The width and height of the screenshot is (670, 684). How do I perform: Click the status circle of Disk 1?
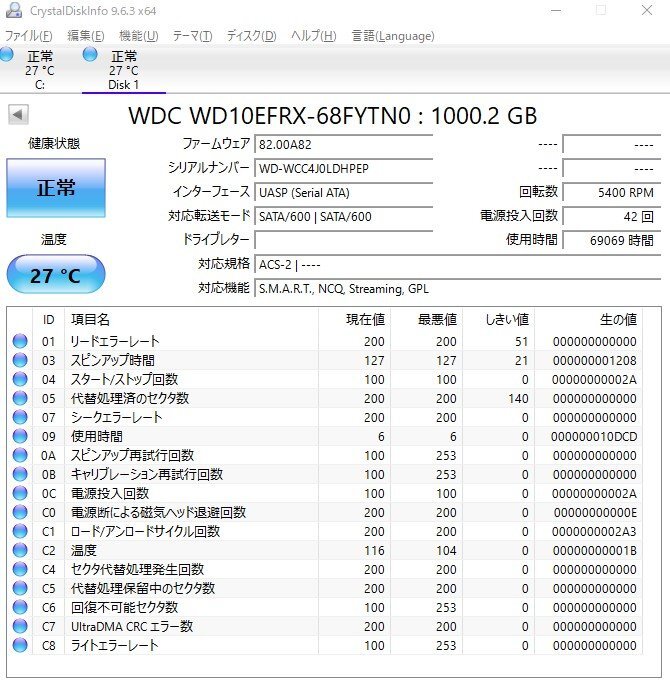(90, 54)
